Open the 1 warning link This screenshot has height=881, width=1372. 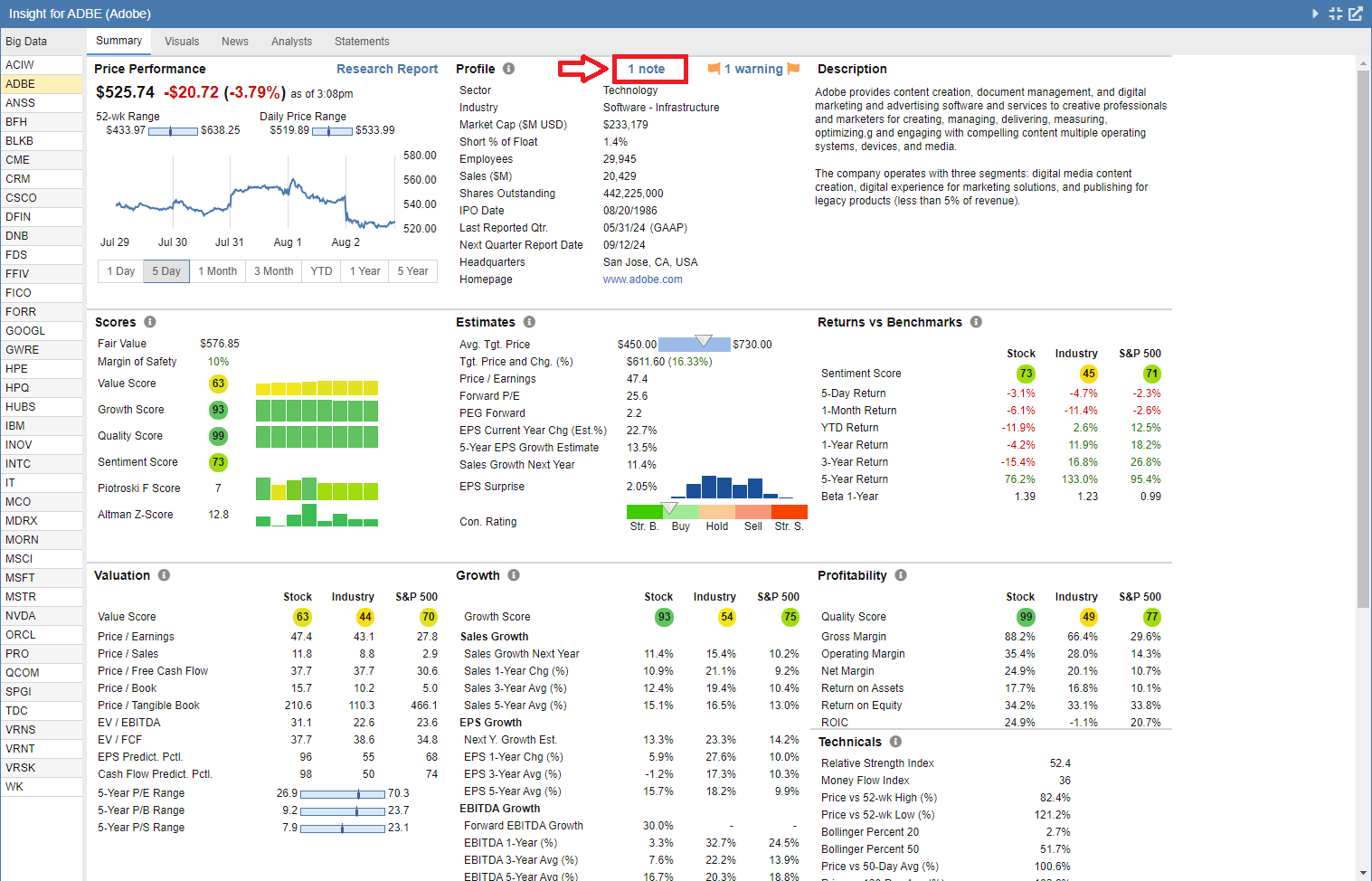pyautogui.click(x=753, y=69)
